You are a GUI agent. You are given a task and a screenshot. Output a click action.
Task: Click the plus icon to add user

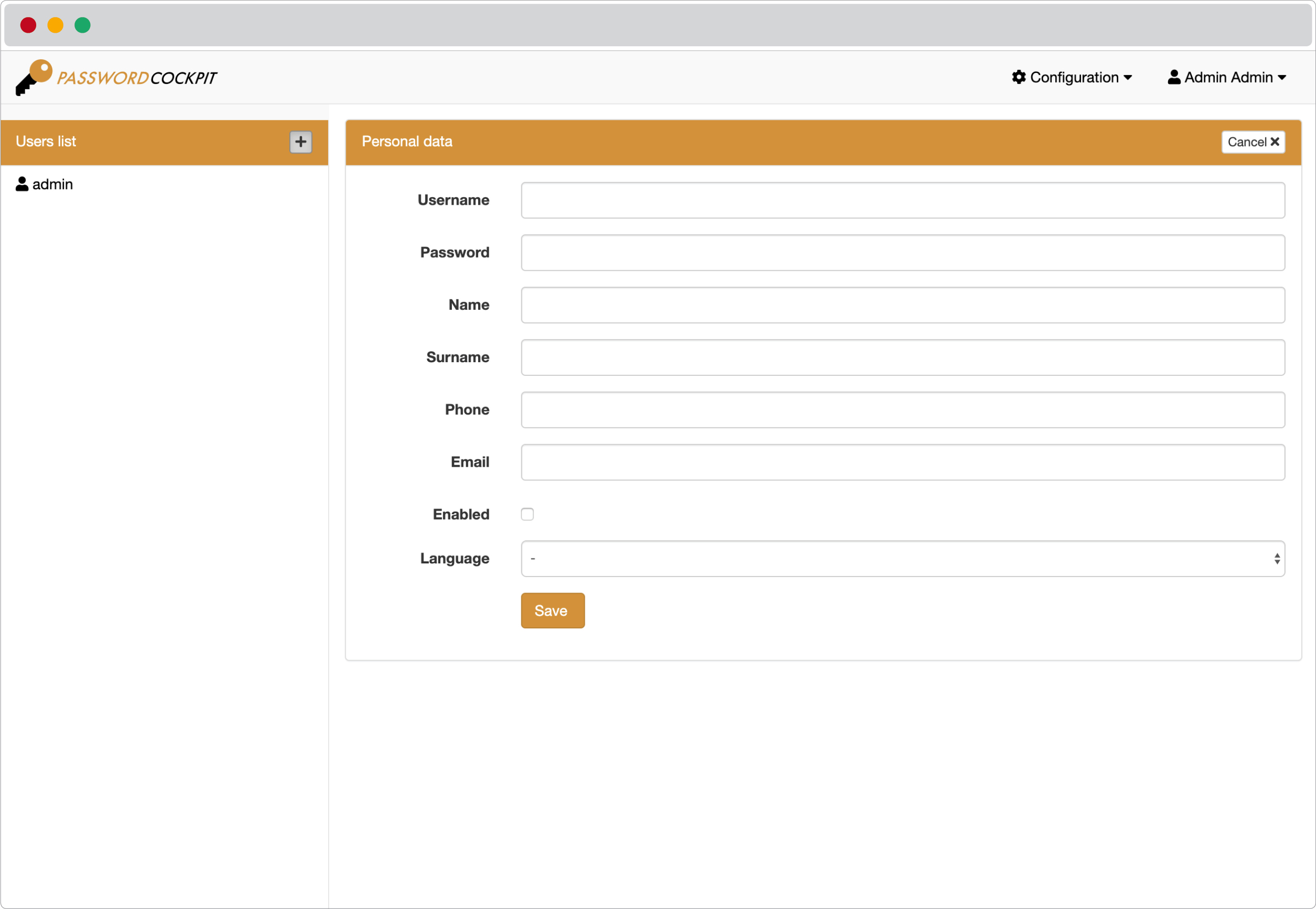pos(300,142)
